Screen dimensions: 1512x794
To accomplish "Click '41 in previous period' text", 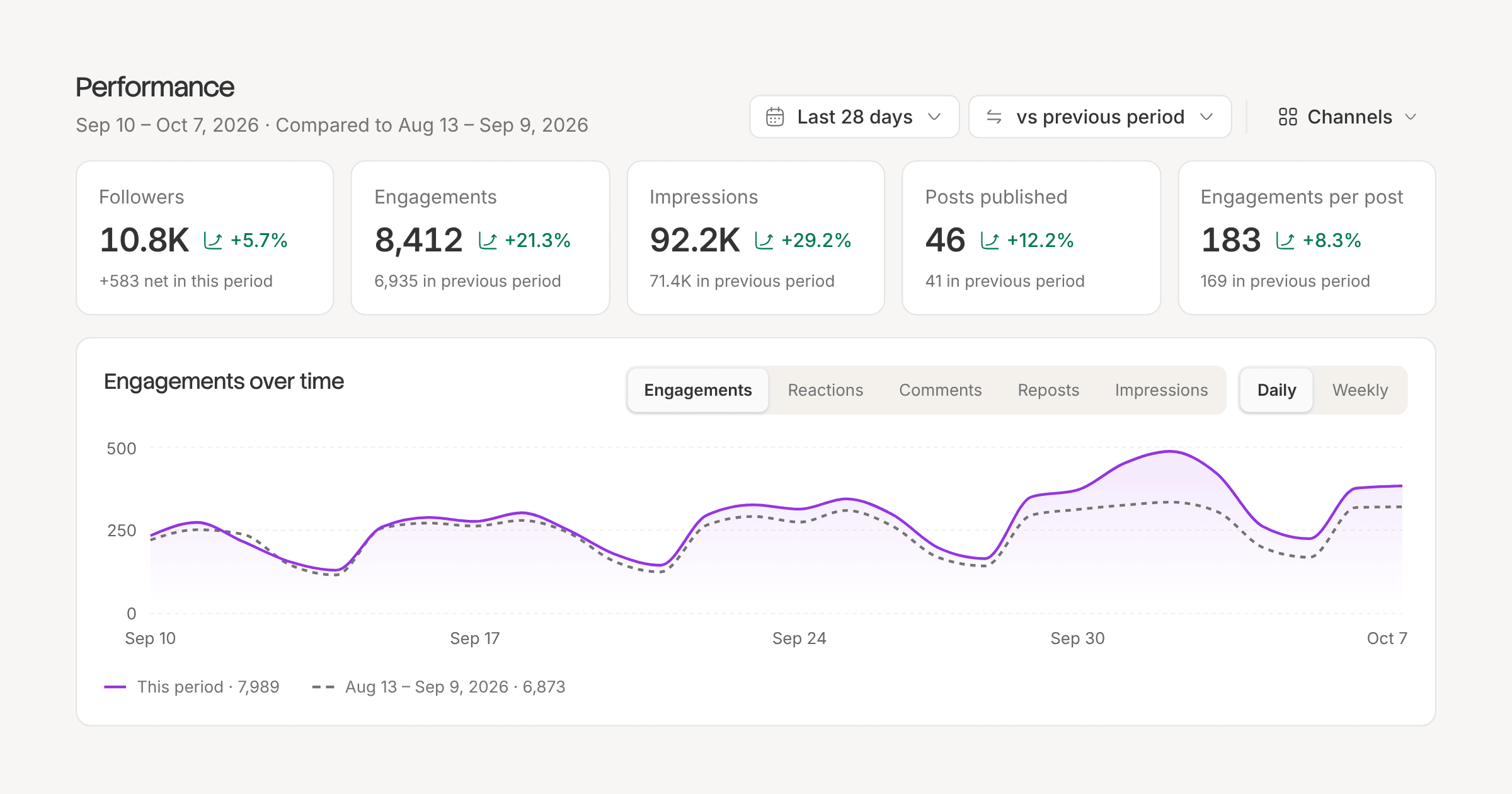I will pos(1005,281).
